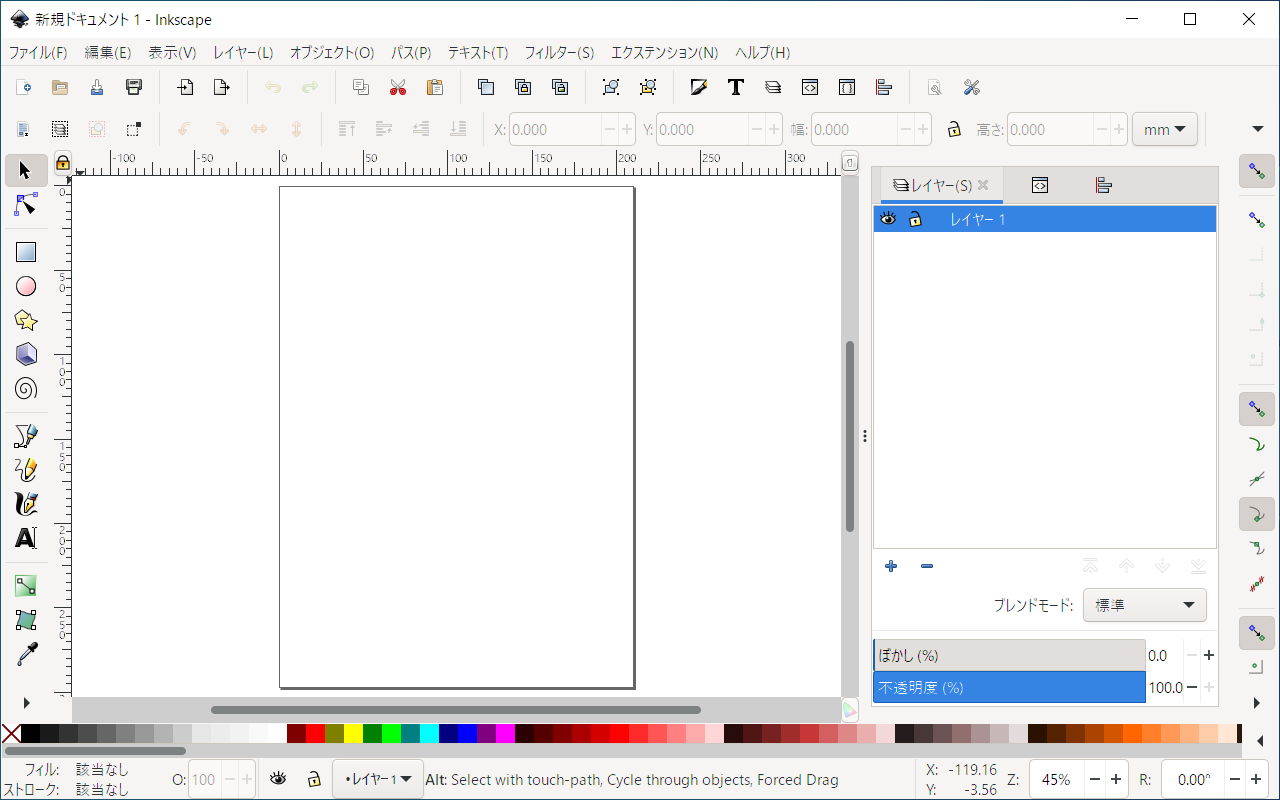Select the Rectangle tool
The image size is (1280, 800).
[x=26, y=253]
